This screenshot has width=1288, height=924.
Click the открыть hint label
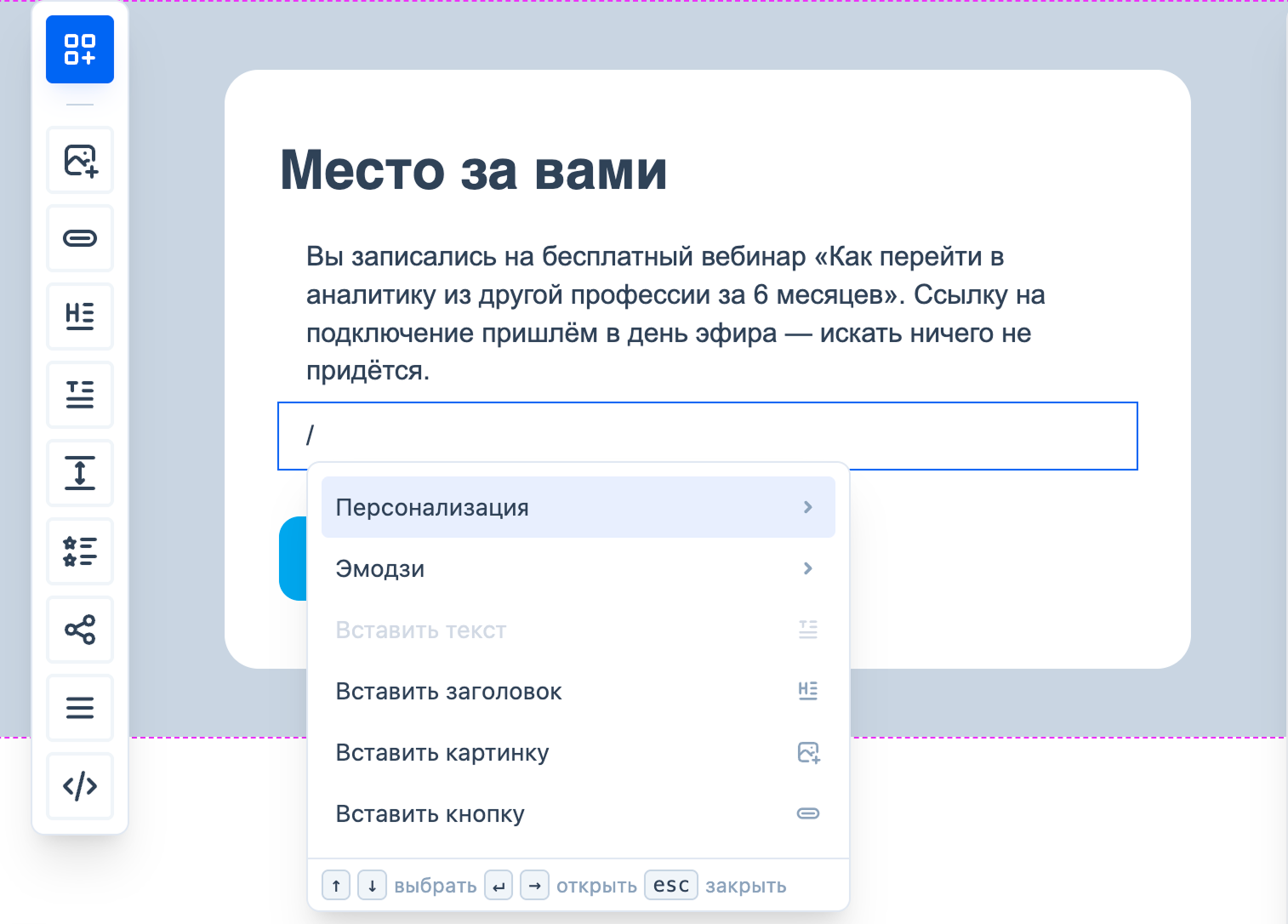[596, 886]
